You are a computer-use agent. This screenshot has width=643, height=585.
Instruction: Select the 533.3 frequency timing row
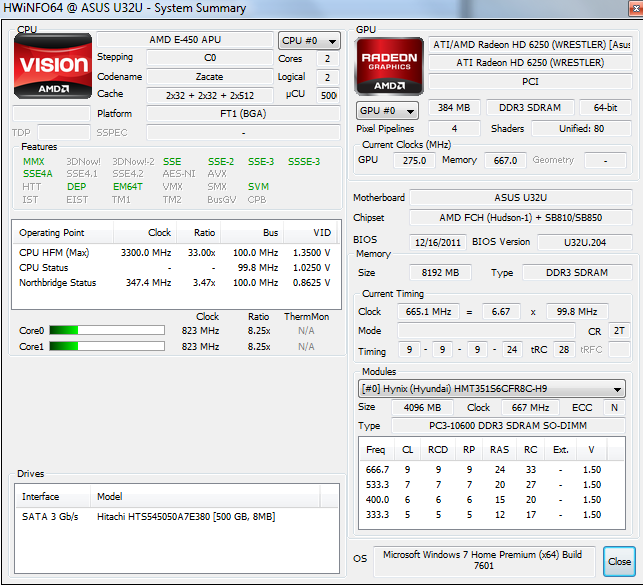point(492,485)
